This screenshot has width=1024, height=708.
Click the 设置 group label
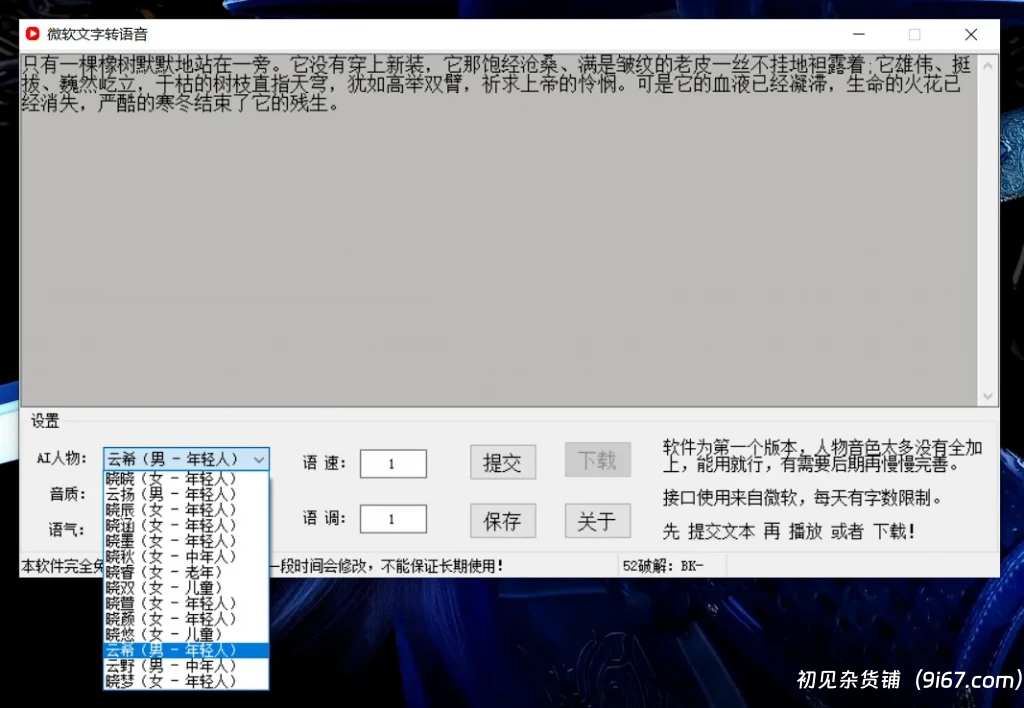coord(44,421)
